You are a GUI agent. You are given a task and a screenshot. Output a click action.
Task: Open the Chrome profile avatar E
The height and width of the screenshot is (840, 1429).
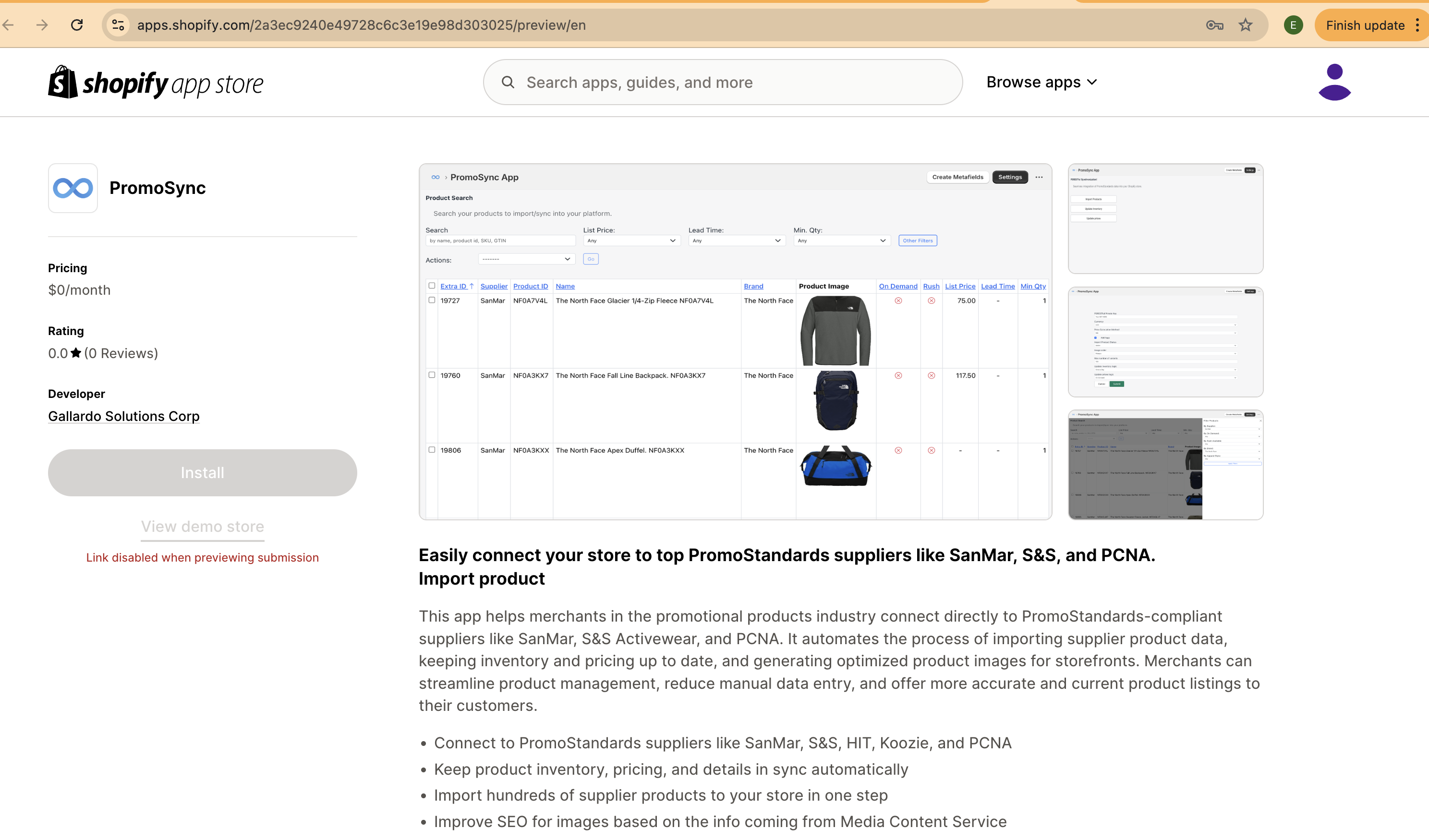pos(1294,25)
